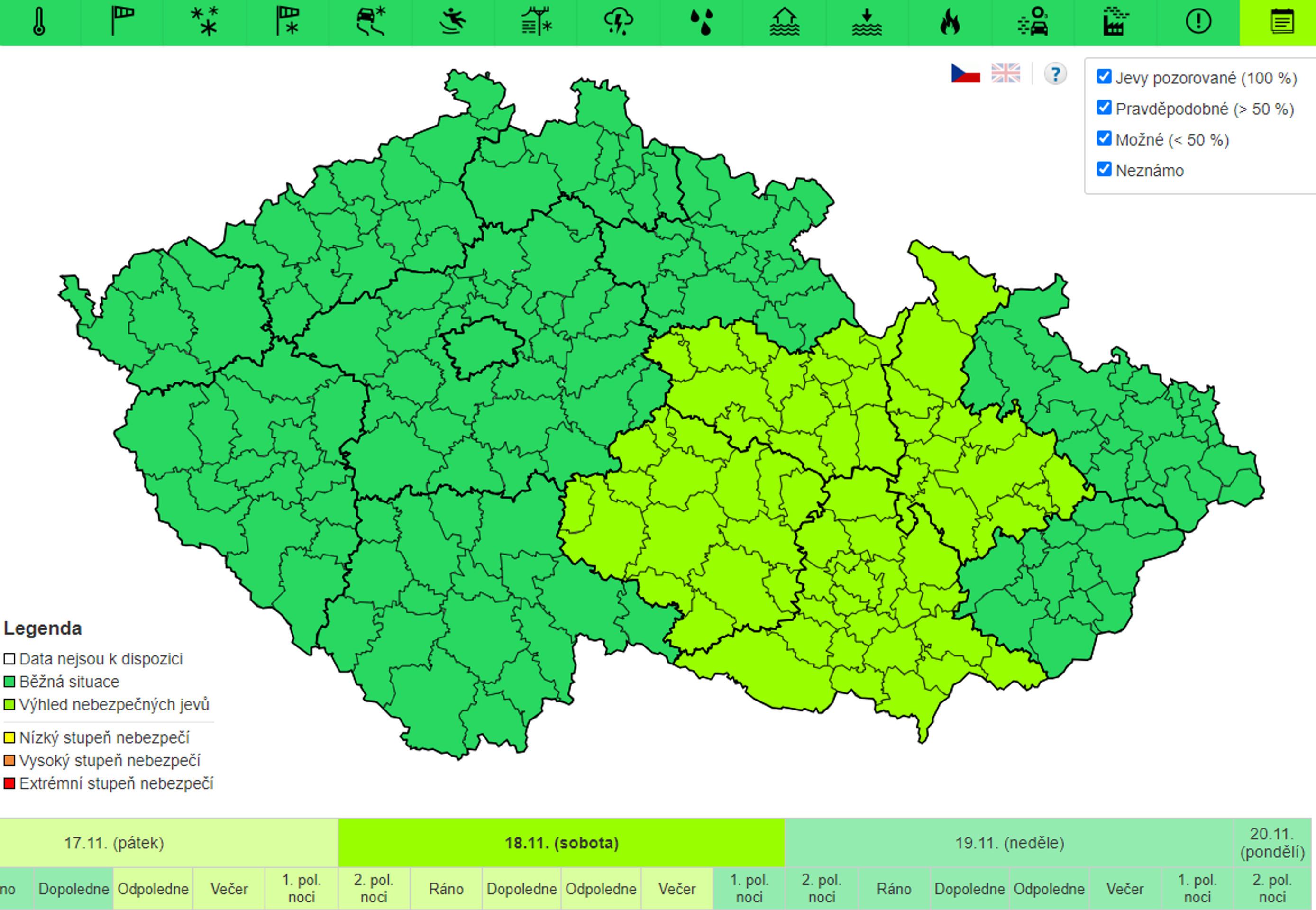Pick Odpoledne under 19.11. neděle
Viewport: 1316px width, 910px height.
(1049, 889)
